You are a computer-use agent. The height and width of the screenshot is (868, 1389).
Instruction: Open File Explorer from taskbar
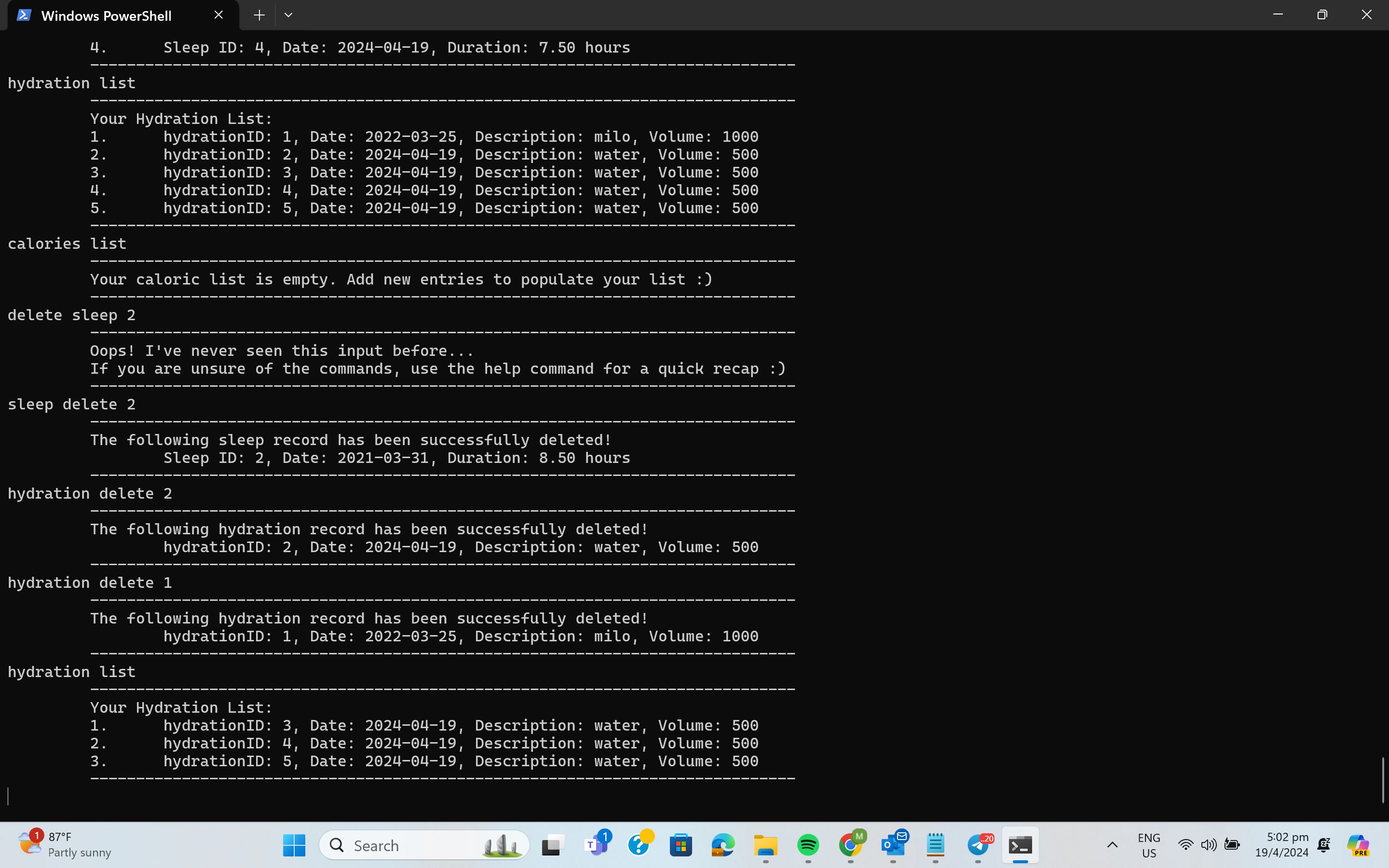coord(765,845)
